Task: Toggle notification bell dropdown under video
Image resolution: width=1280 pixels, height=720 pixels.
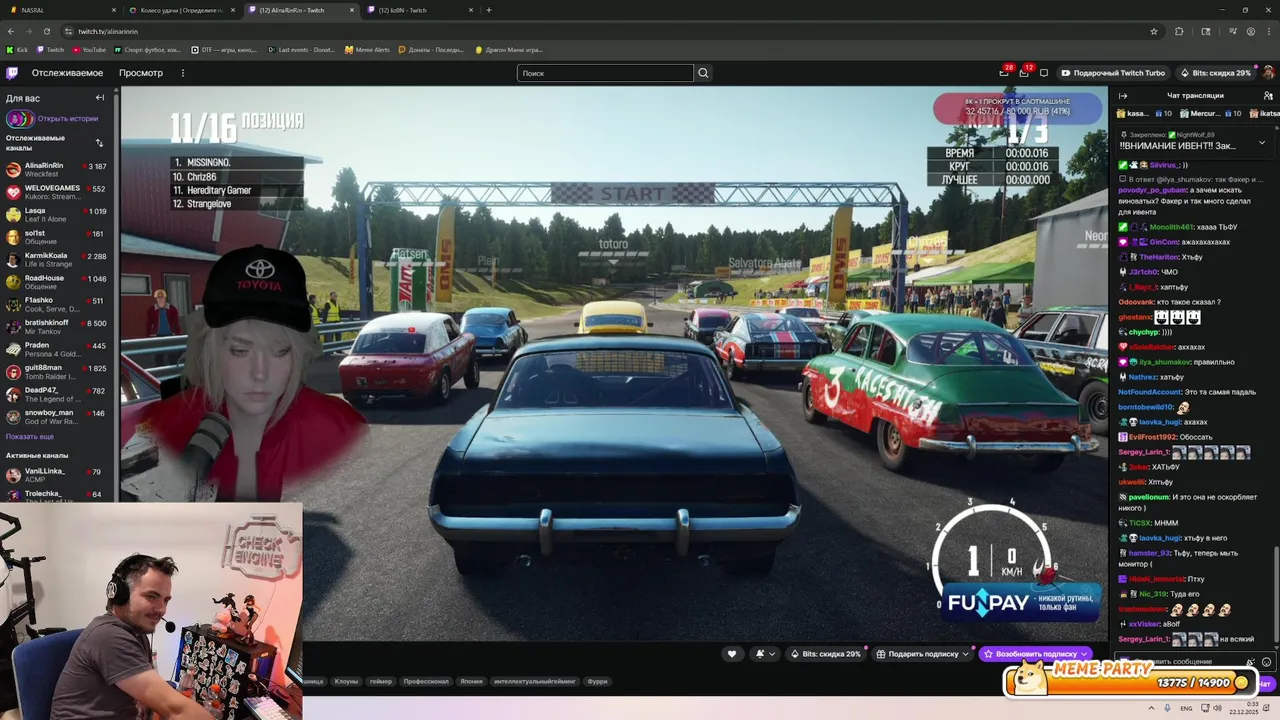Action: pyautogui.click(x=765, y=654)
